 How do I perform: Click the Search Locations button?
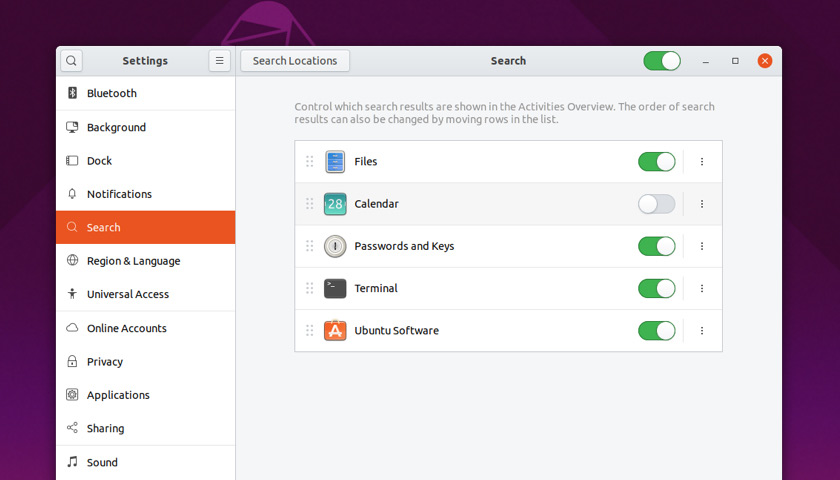(295, 61)
